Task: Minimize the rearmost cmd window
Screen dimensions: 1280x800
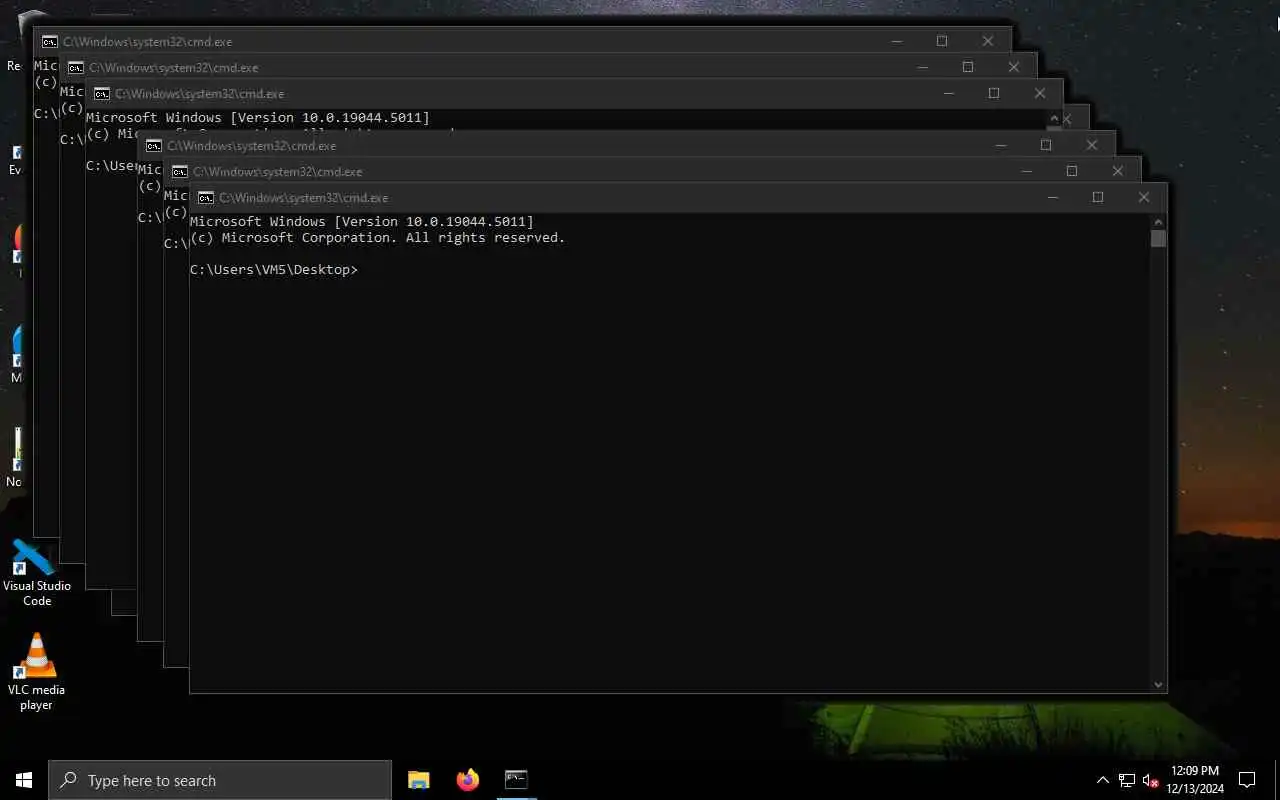Action: (x=896, y=41)
